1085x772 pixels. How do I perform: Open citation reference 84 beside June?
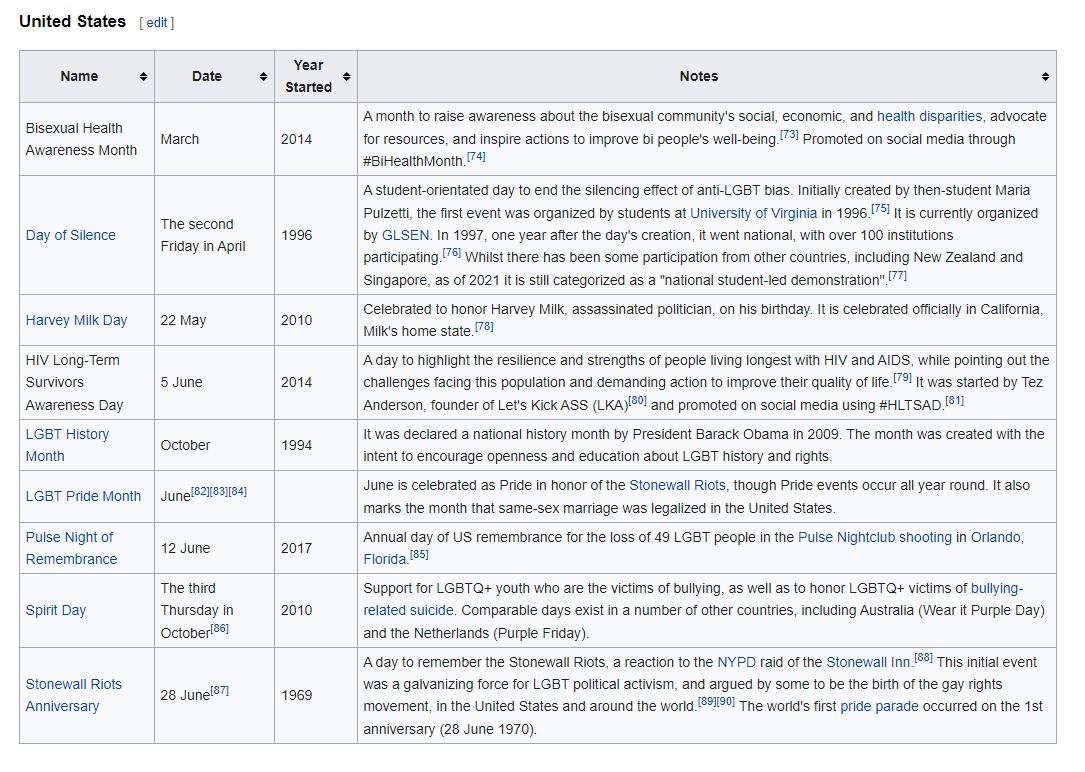point(237,491)
